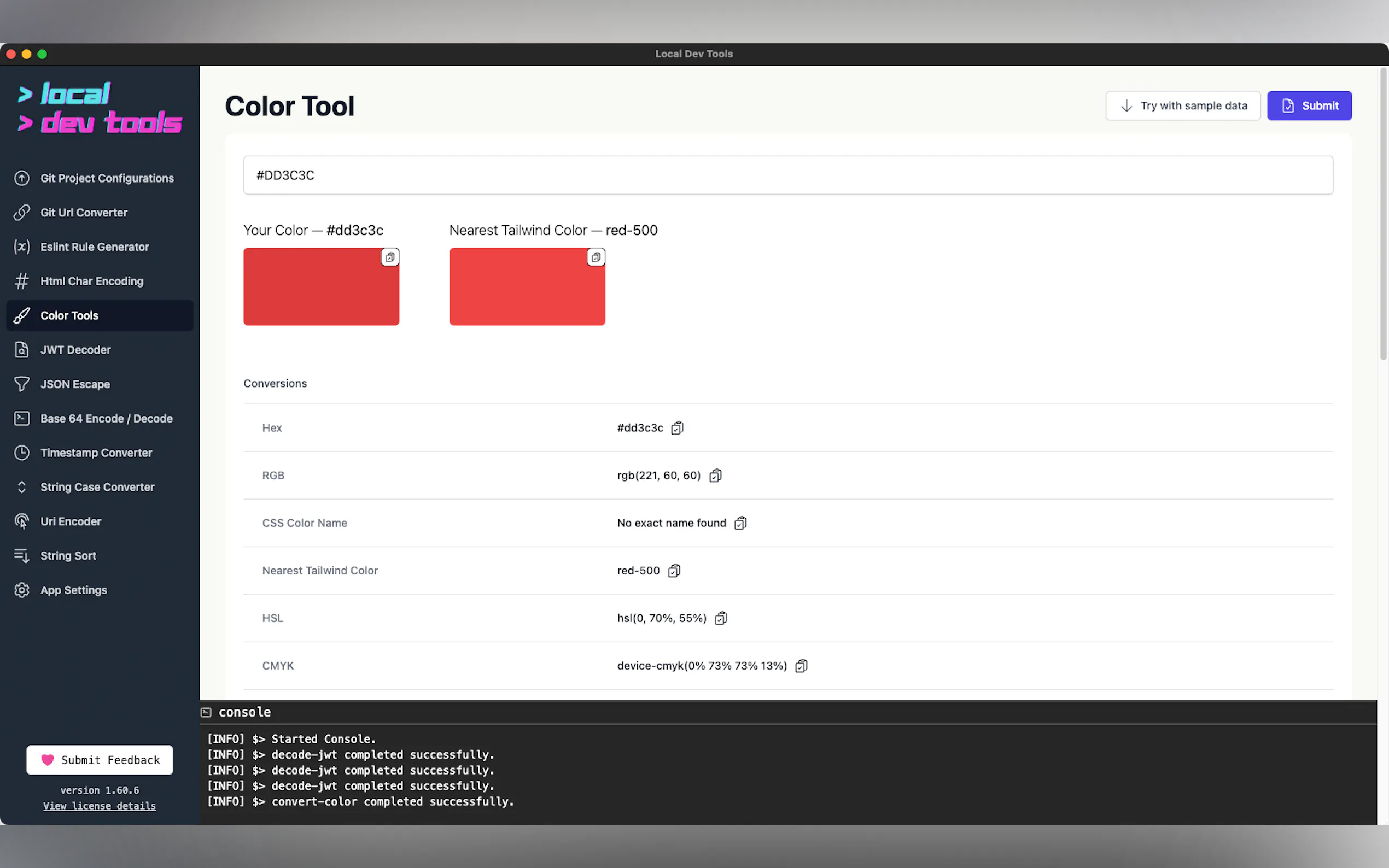Click the Uri Encoder fingerprint icon
This screenshot has height=868, width=1389.
point(22,521)
